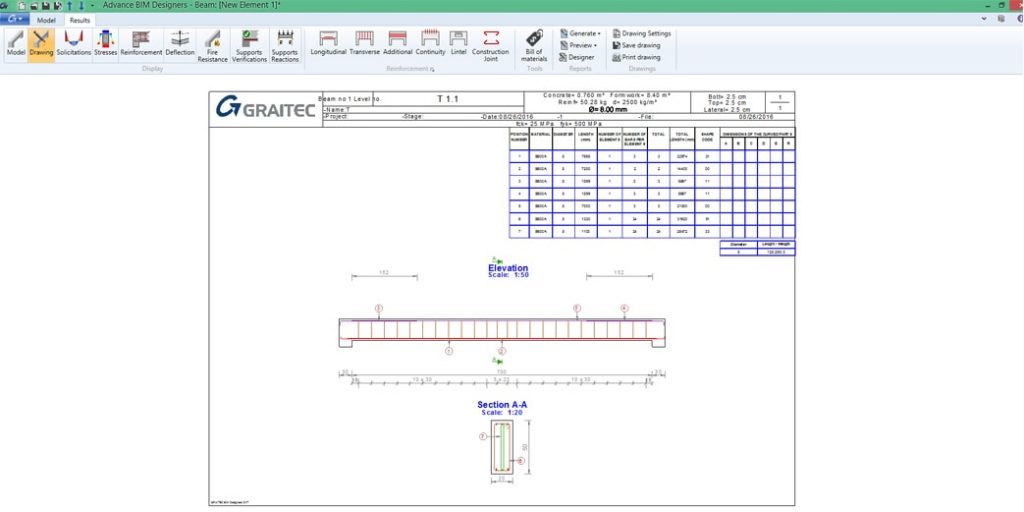Open Supports Verifications
The width and height of the screenshot is (1024, 512).
(x=249, y=46)
